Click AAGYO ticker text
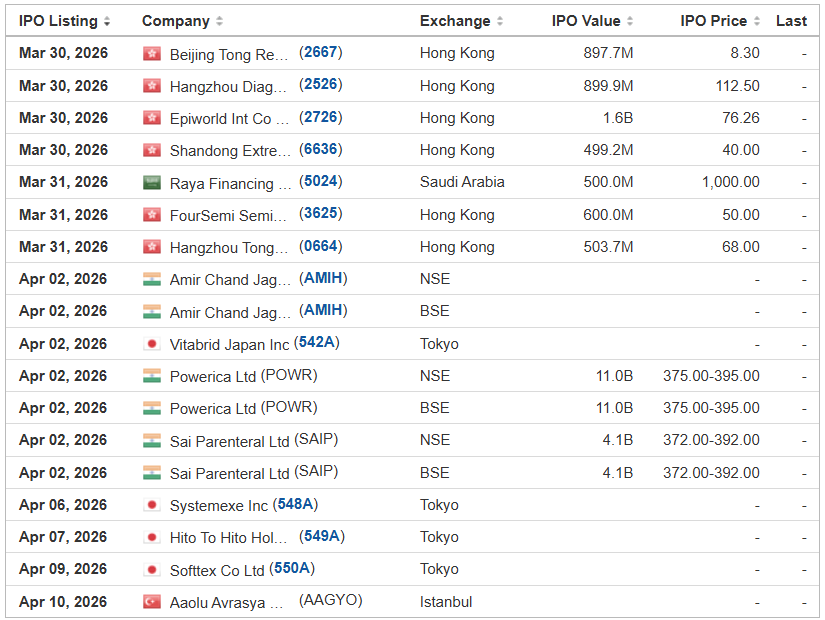This screenshot has height=620, width=825. pos(330,600)
